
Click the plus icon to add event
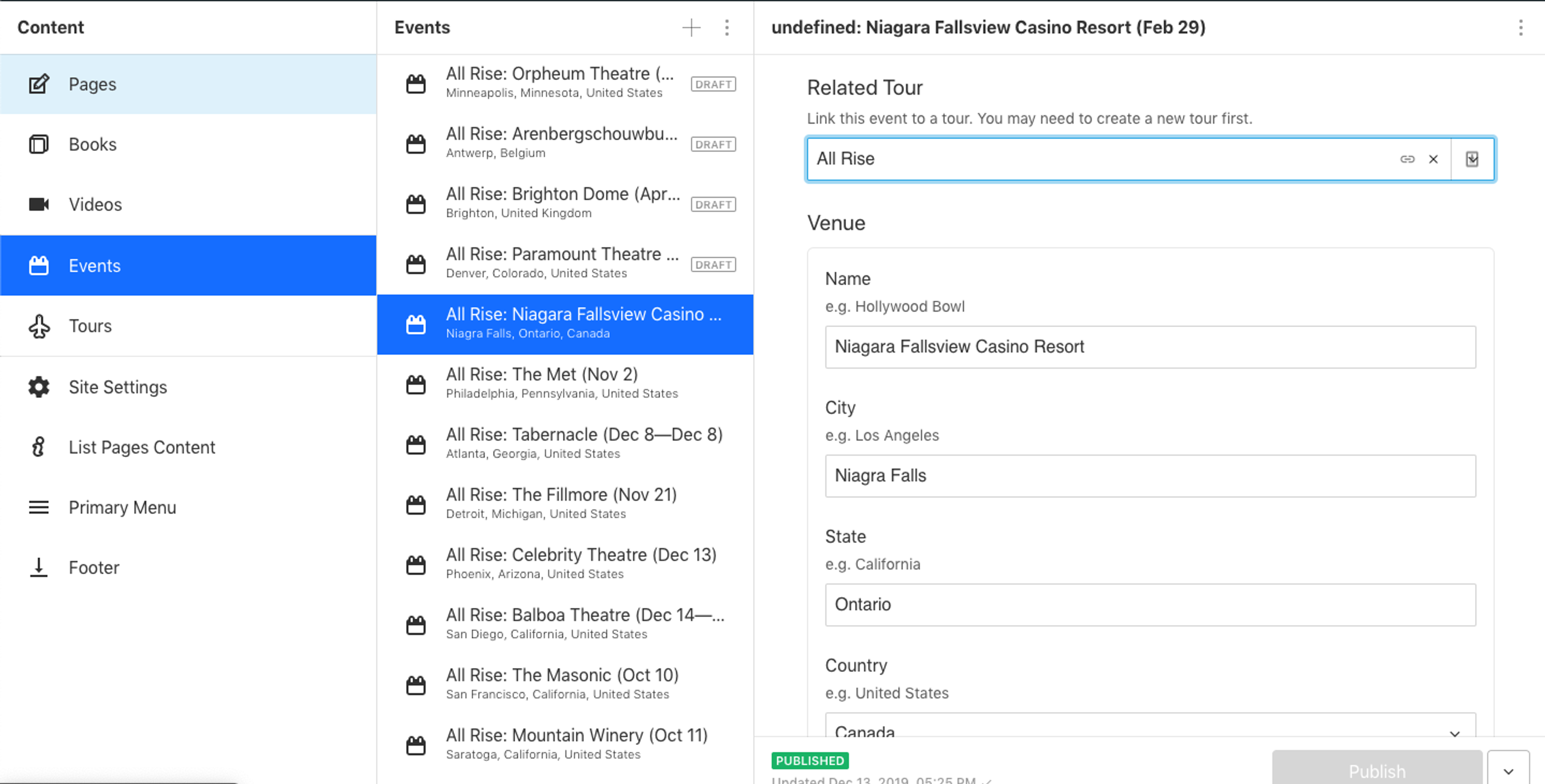[691, 28]
